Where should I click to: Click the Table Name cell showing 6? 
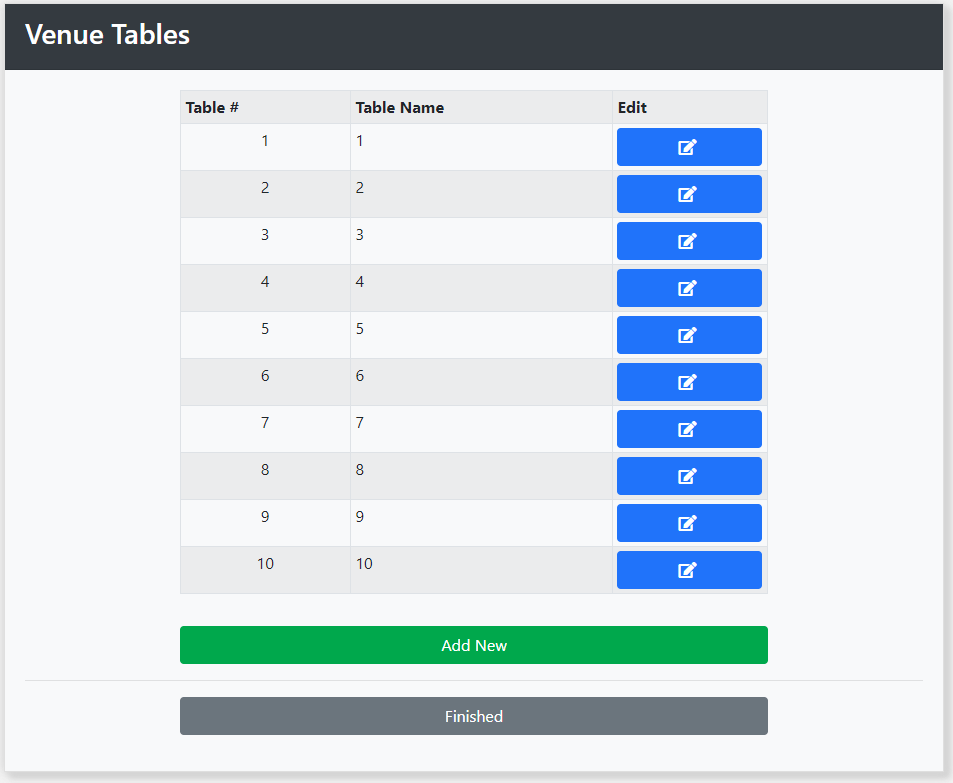(481, 382)
